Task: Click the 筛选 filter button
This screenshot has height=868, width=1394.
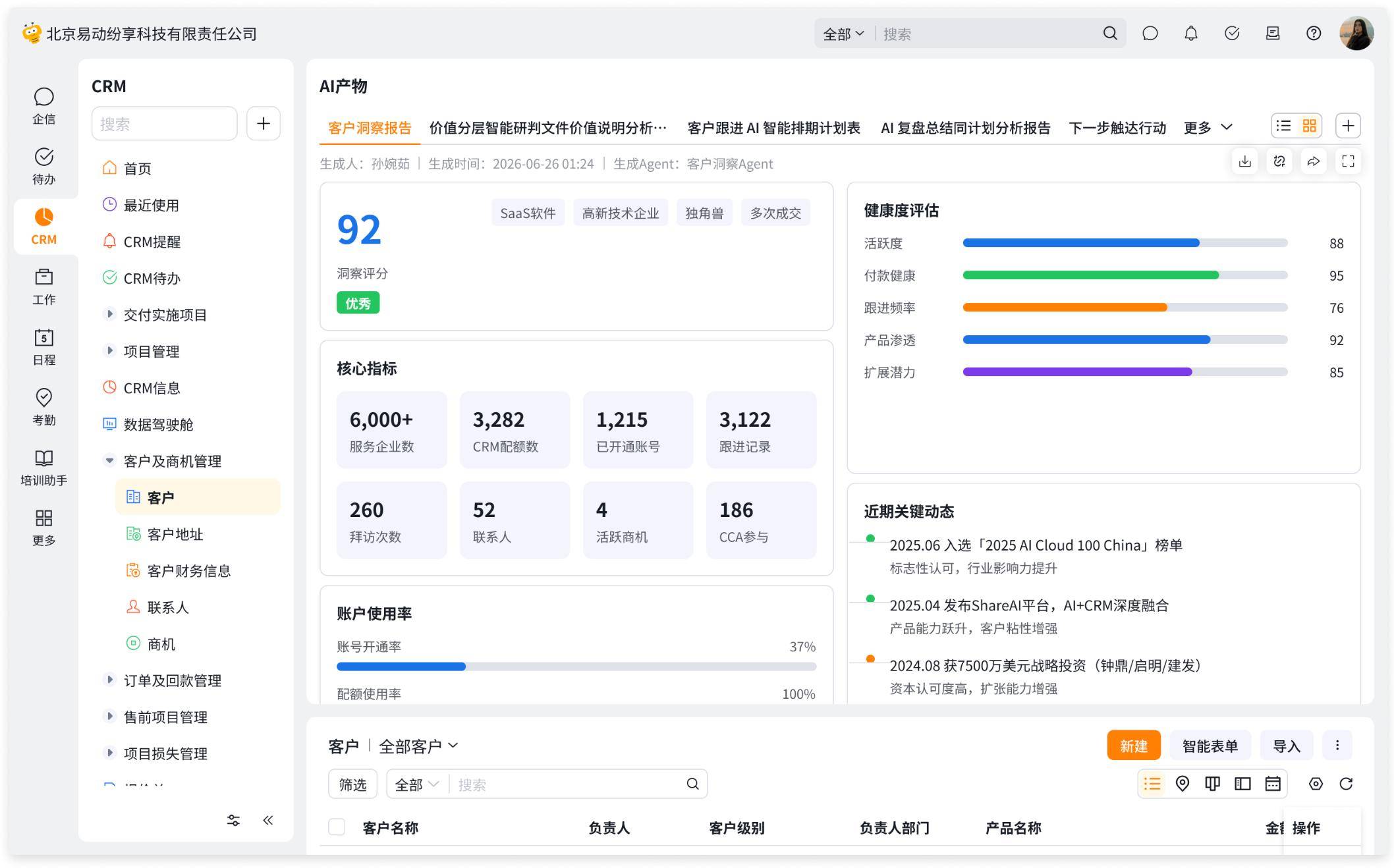Action: point(352,784)
